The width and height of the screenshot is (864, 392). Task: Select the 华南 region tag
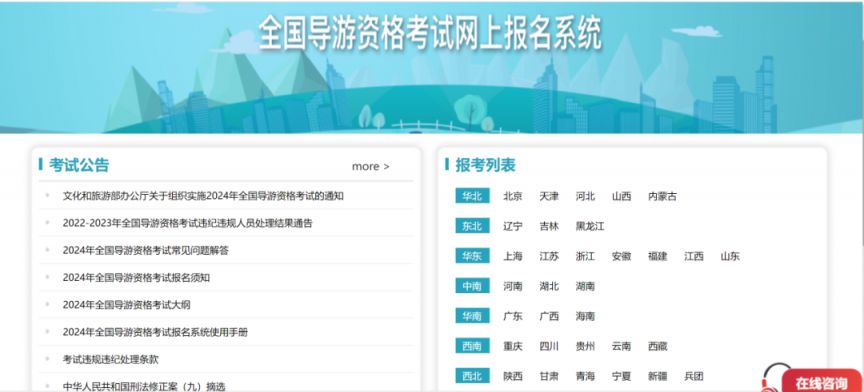(472, 316)
